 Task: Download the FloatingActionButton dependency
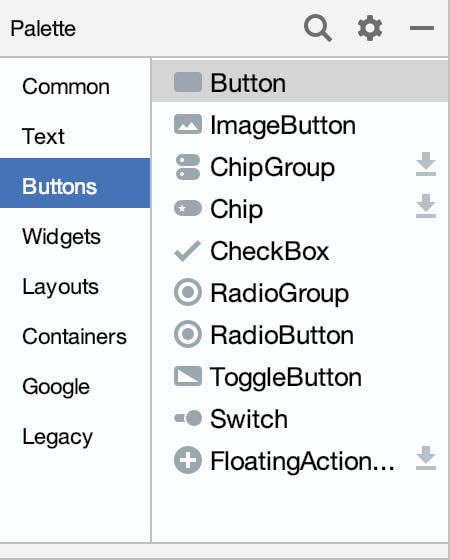point(426,458)
